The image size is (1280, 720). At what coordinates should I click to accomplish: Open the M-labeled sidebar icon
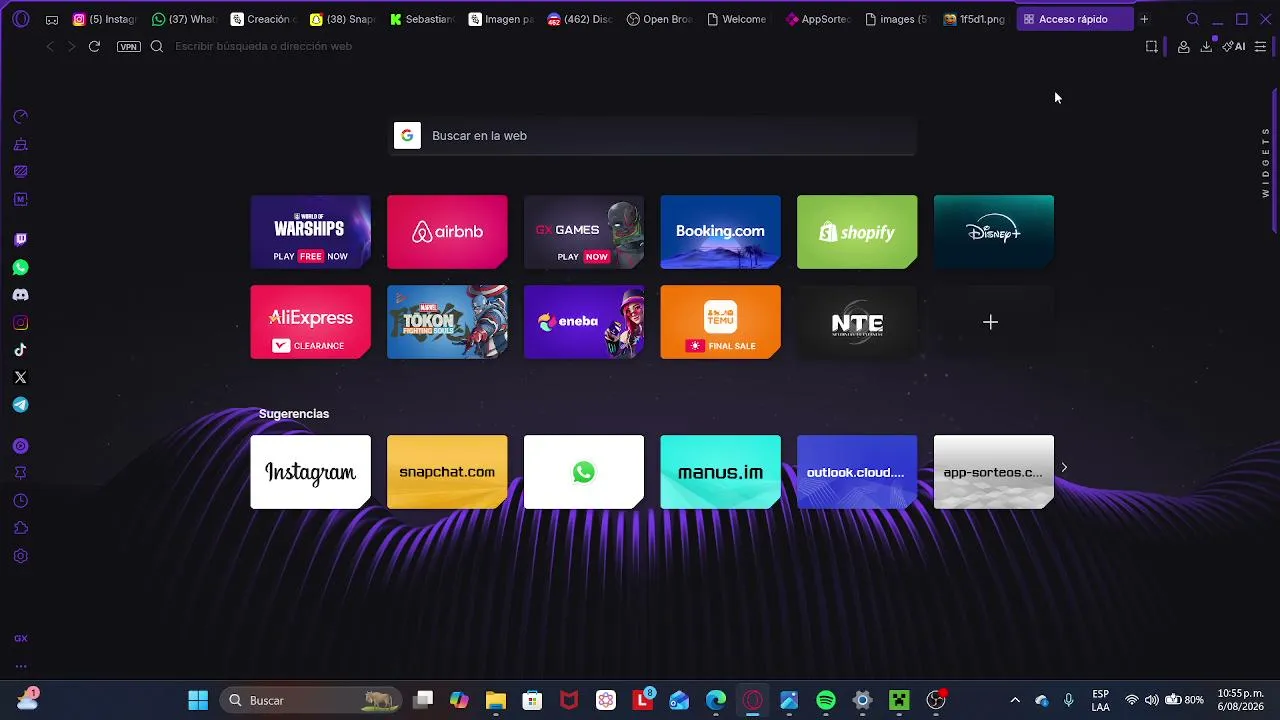(20, 199)
